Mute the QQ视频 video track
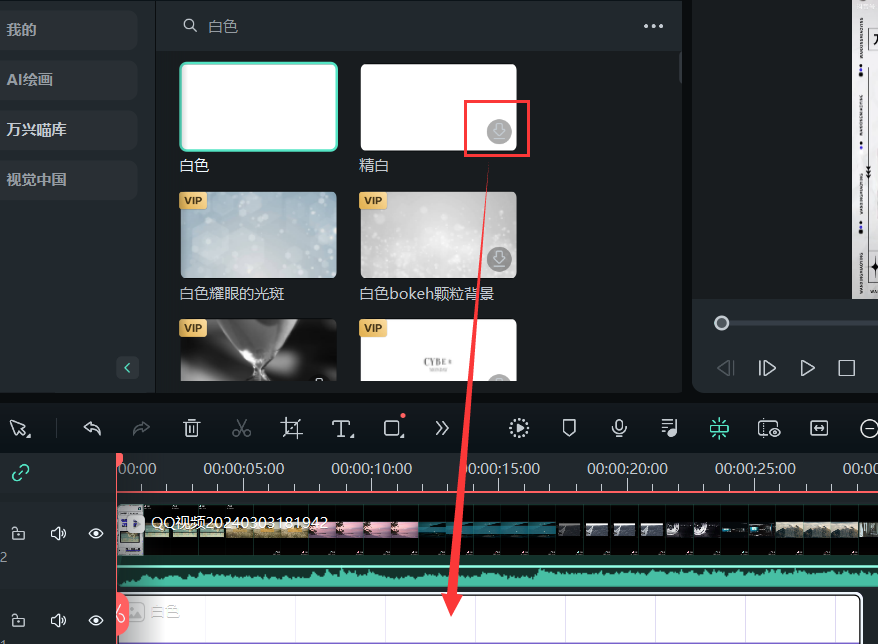Image resolution: width=878 pixels, height=644 pixels. click(58, 534)
